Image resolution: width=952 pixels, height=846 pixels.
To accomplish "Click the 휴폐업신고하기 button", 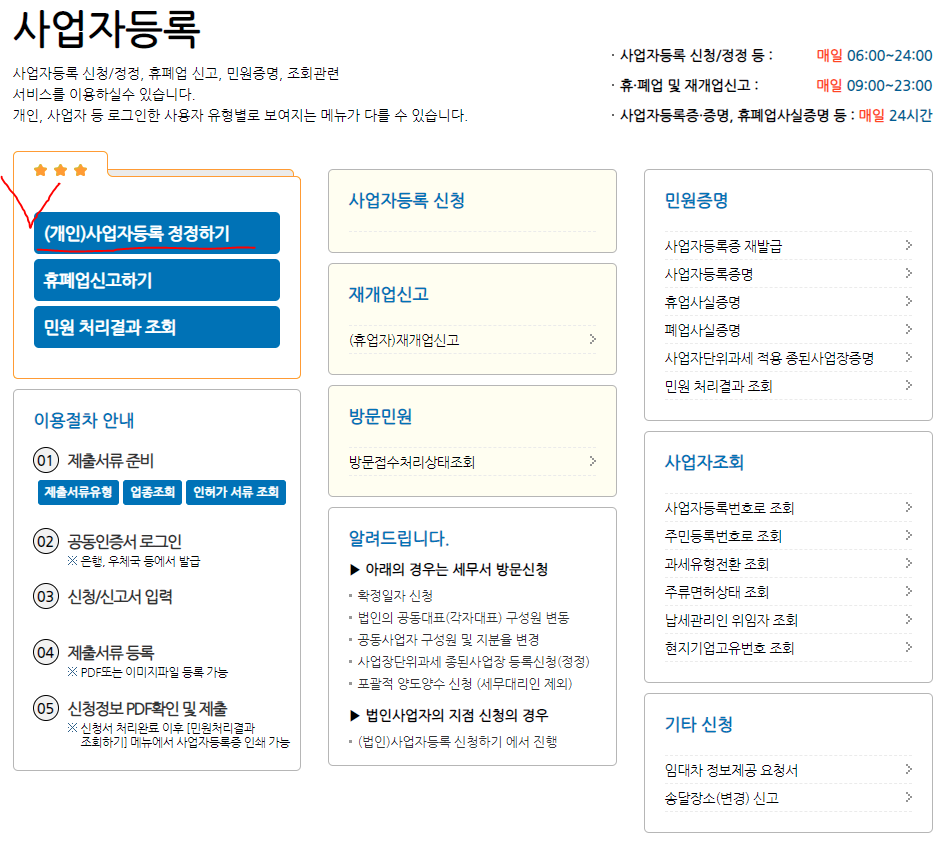I will pyautogui.click(x=155, y=280).
